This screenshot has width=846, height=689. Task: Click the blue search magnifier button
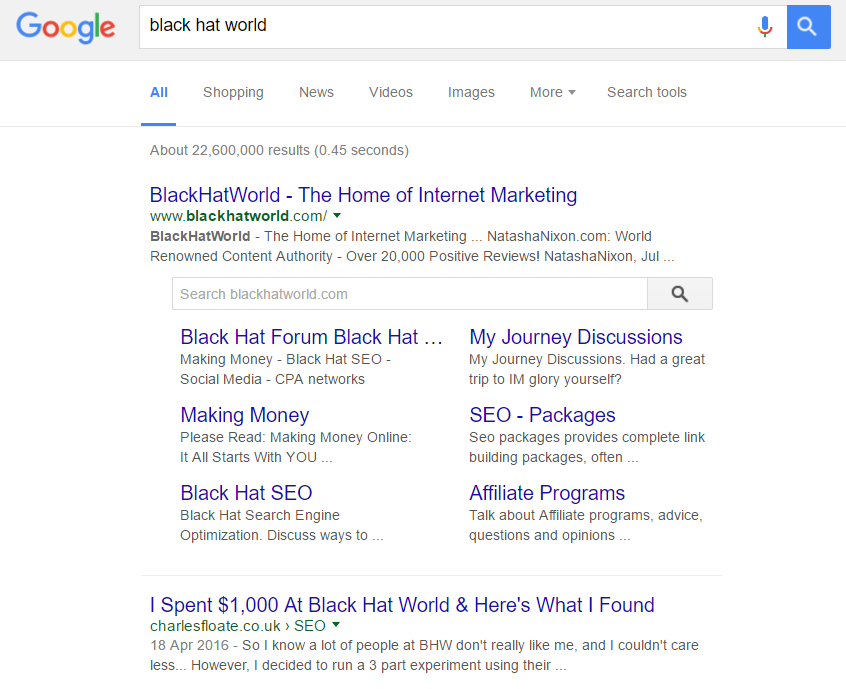tap(808, 27)
